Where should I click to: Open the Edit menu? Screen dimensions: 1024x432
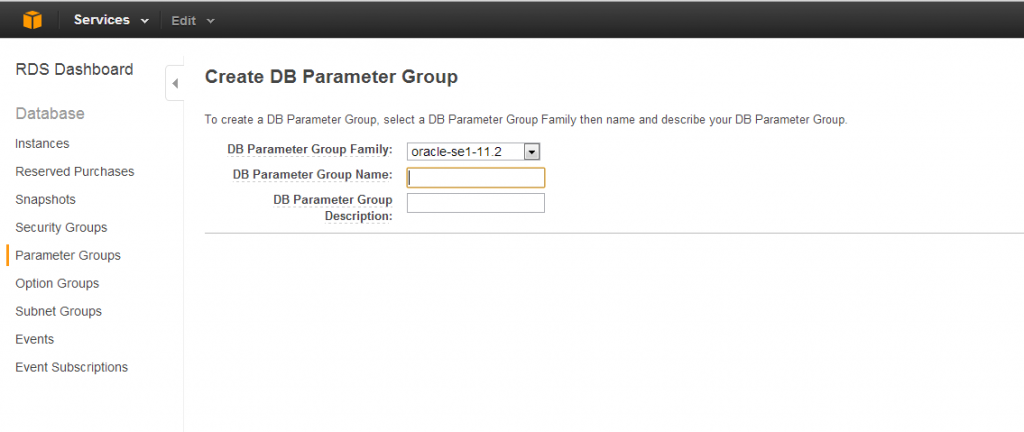193,21
